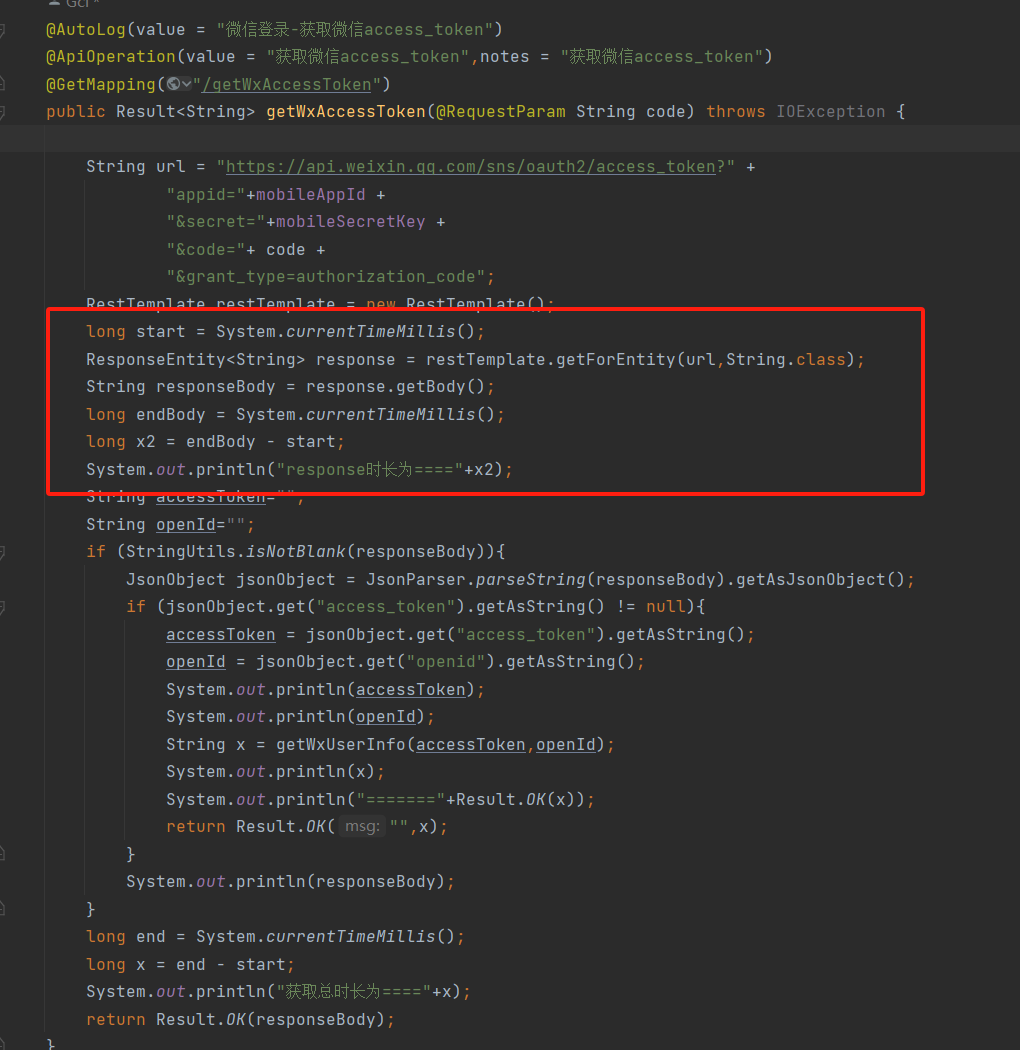Click responseBody in return Result.OK(responseBody)
This screenshot has height=1050, width=1020.
pyautogui.click(x=315, y=1020)
